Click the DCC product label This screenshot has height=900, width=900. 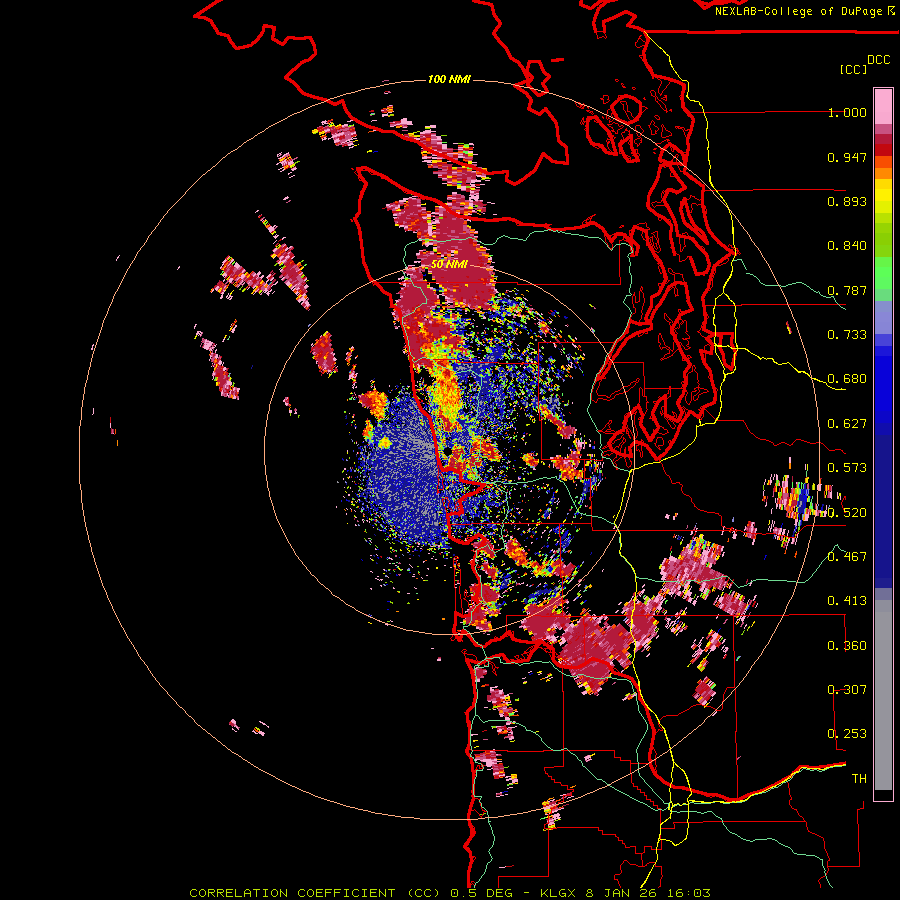coord(878,60)
